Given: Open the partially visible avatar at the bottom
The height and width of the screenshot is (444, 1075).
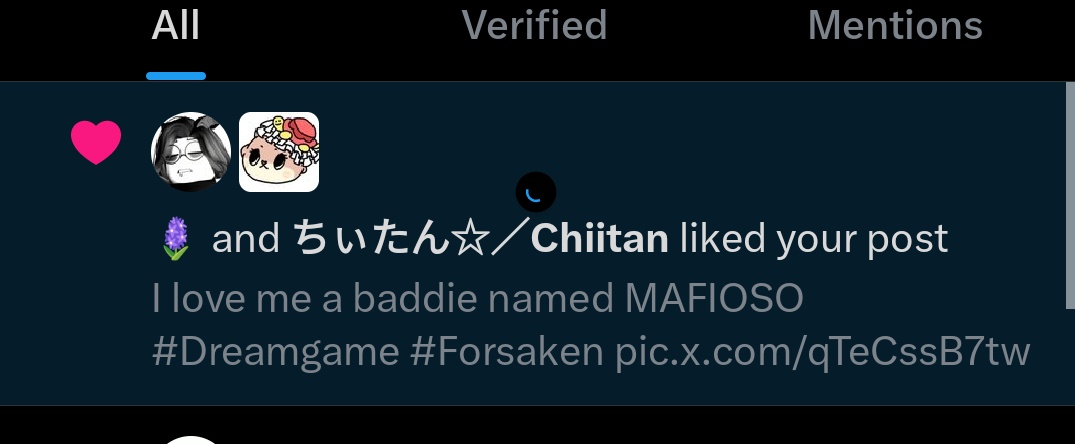Looking at the screenshot, I should 191,439.
